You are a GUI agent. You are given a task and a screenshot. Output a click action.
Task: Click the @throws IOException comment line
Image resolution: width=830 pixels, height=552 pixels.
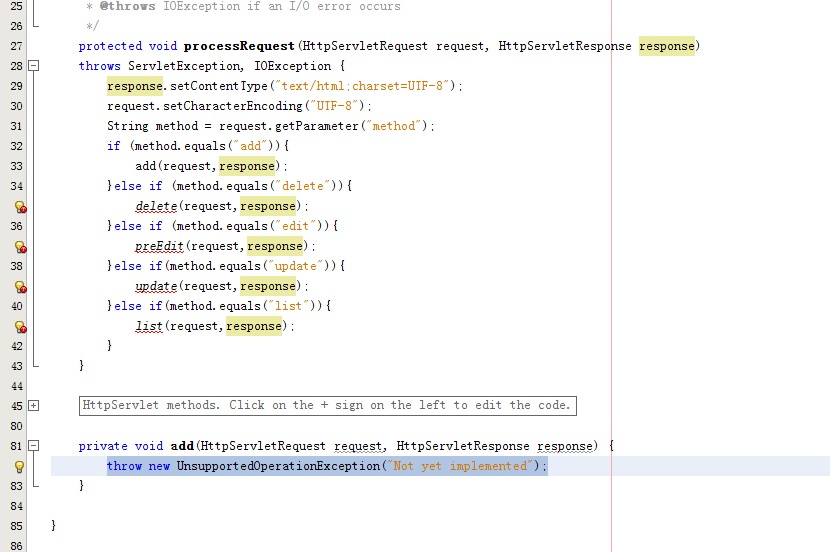point(243,6)
